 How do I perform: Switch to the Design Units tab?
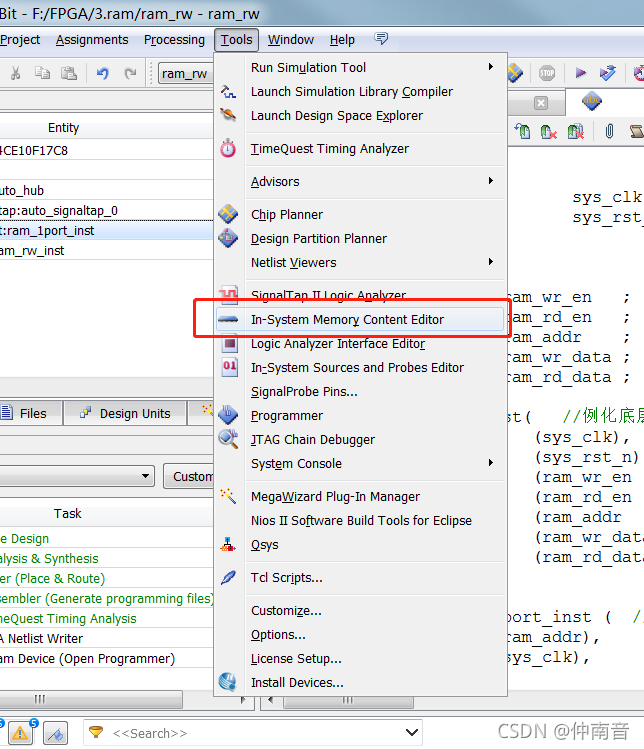coord(125,413)
